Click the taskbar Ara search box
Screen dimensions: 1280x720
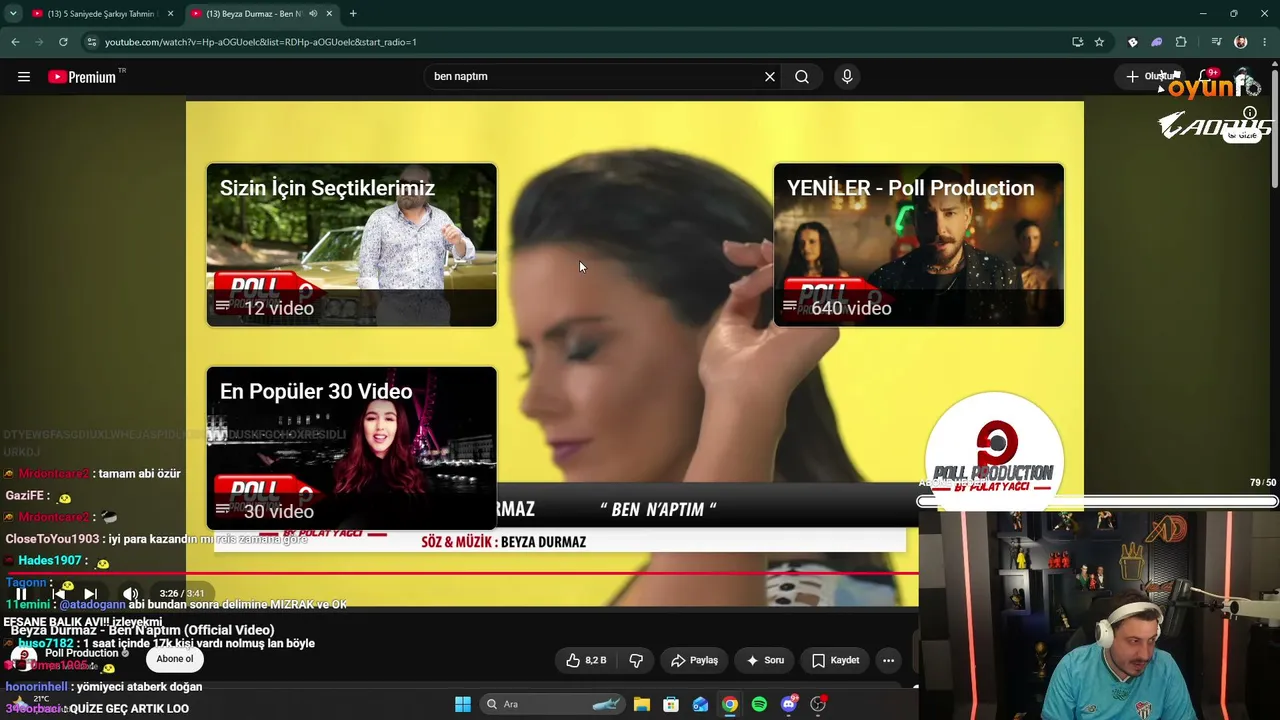[553, 704]
